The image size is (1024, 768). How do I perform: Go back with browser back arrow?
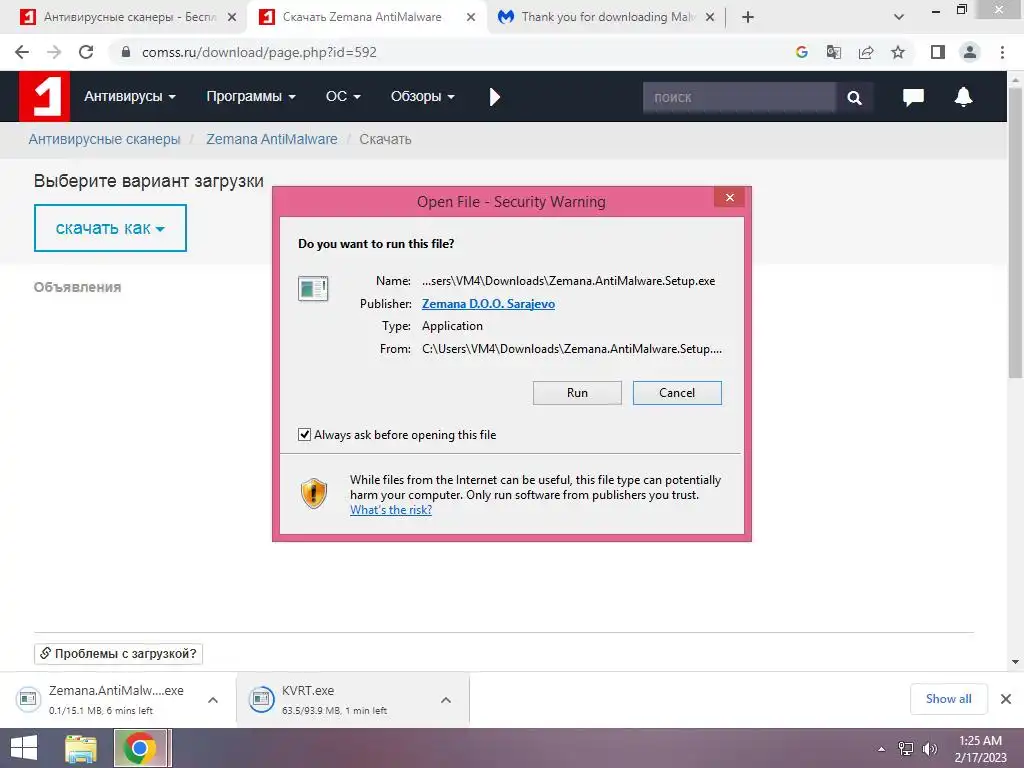click(x=22, y=52)
